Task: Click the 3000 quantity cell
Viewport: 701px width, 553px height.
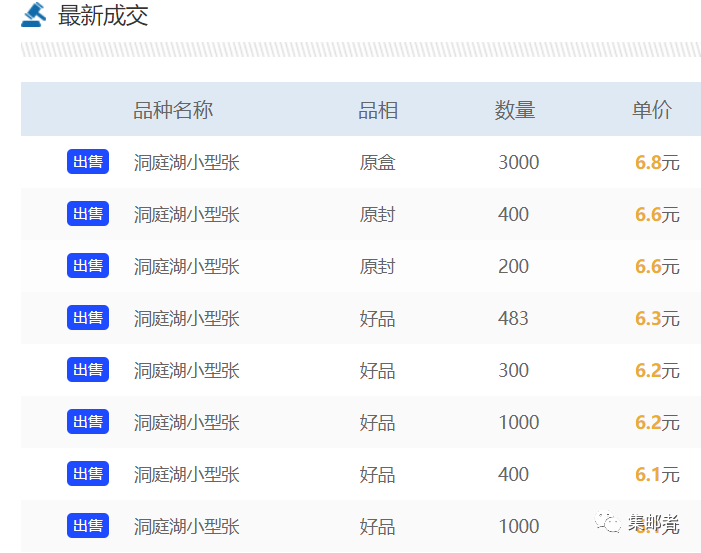Action: point(519,162)
